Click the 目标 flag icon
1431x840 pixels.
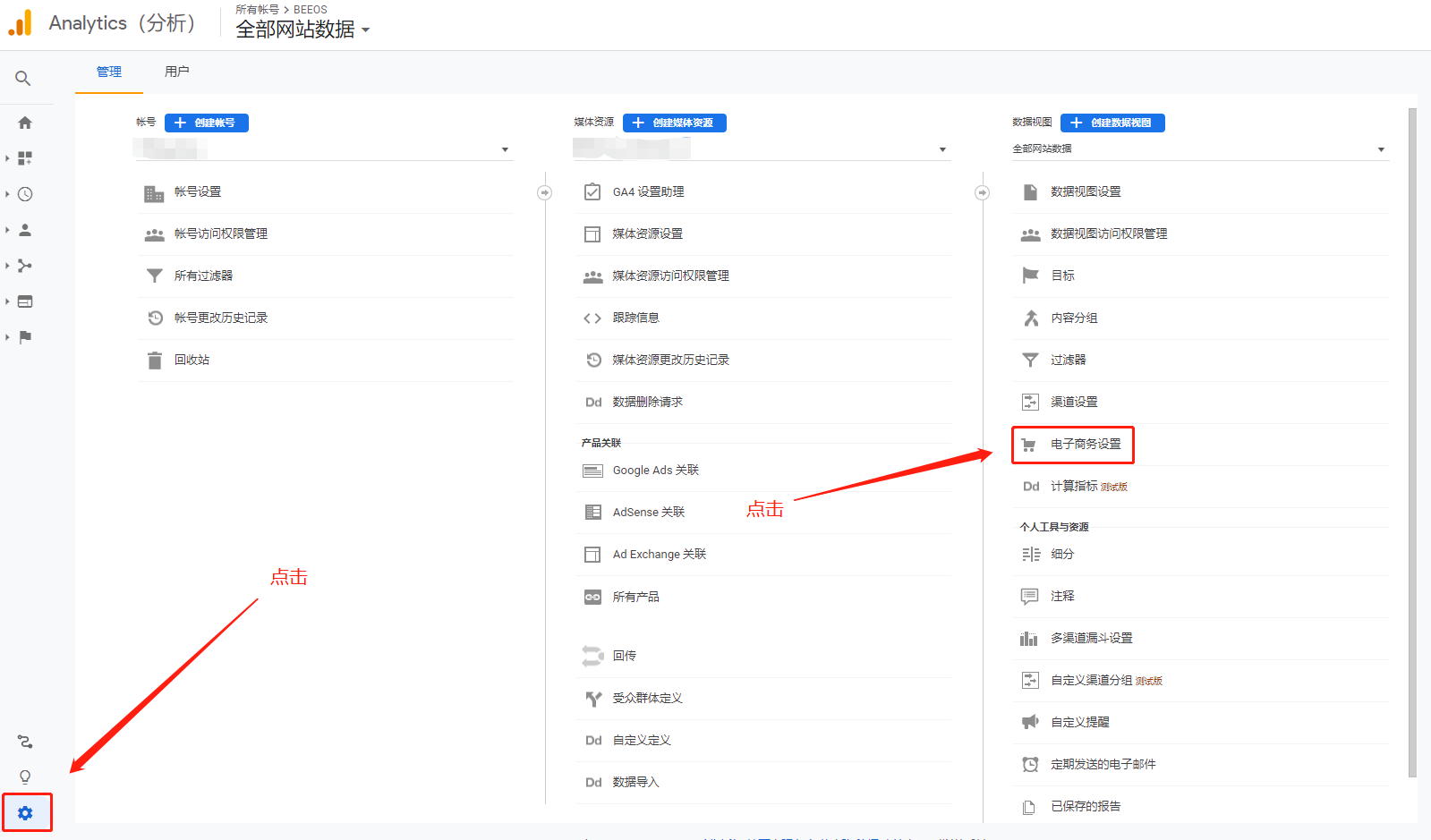[1031, 276]
